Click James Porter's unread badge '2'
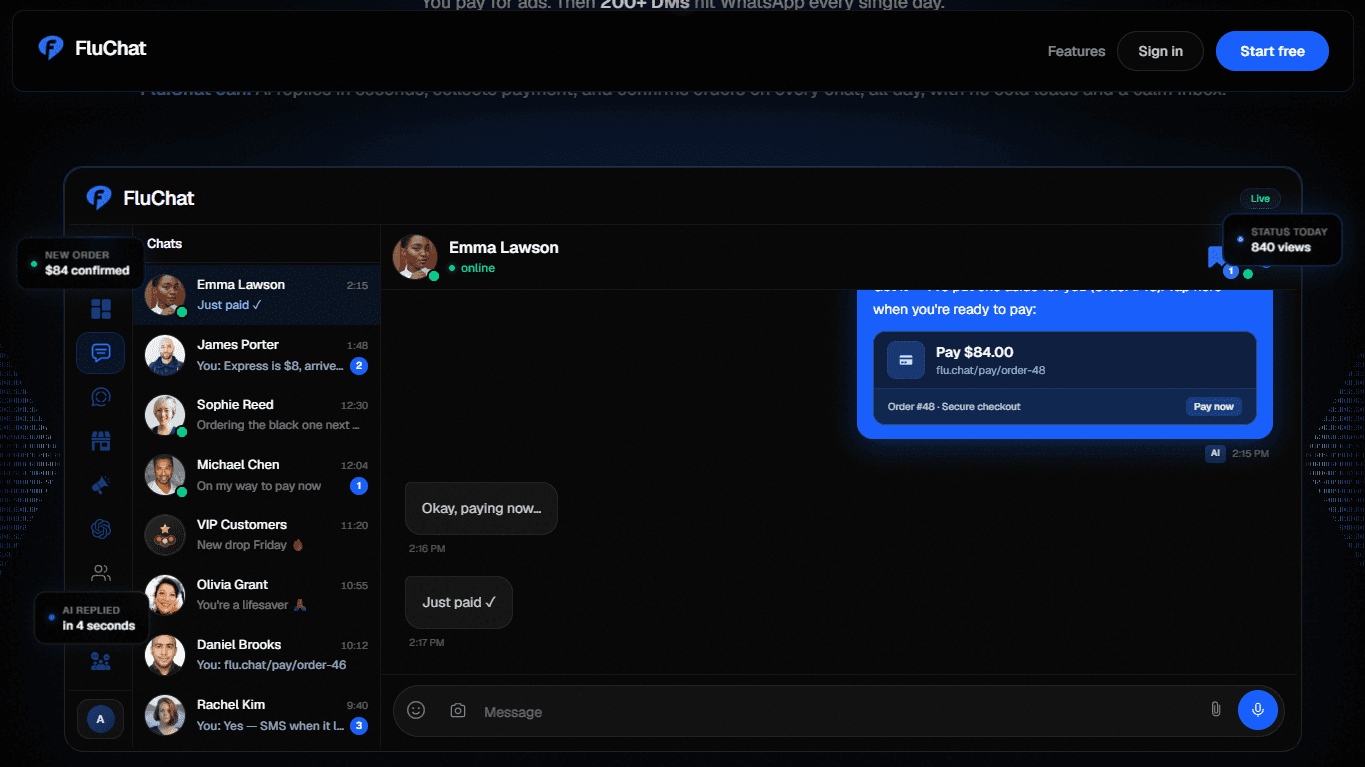Viewport: 1365px width, 767px height. coord(359,366)
